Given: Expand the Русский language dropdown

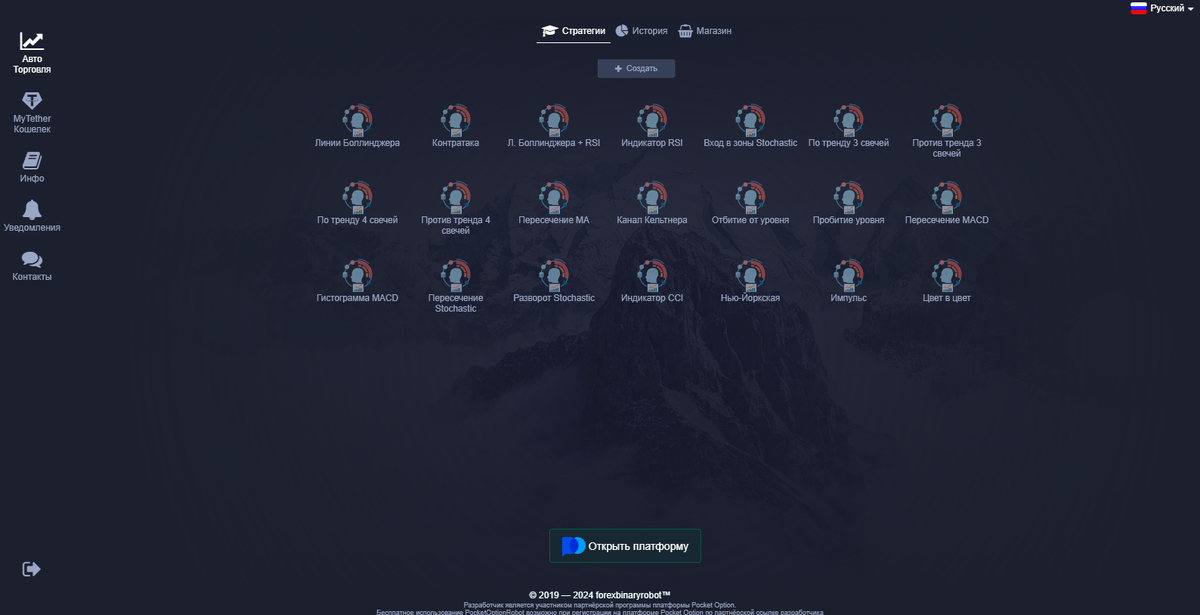Looking at the screenshot, I should pyautogui.click(x=1162, y=8).
